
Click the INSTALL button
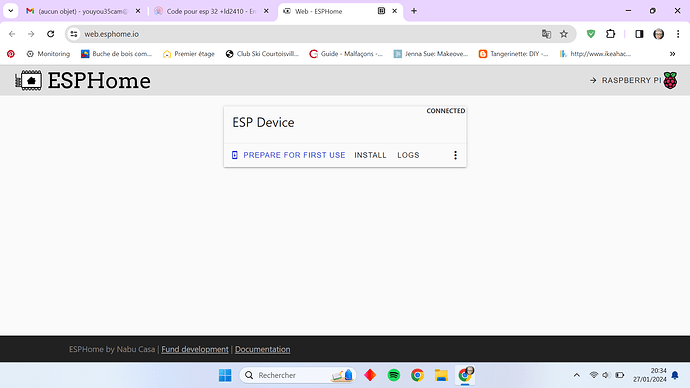[370, 155]
